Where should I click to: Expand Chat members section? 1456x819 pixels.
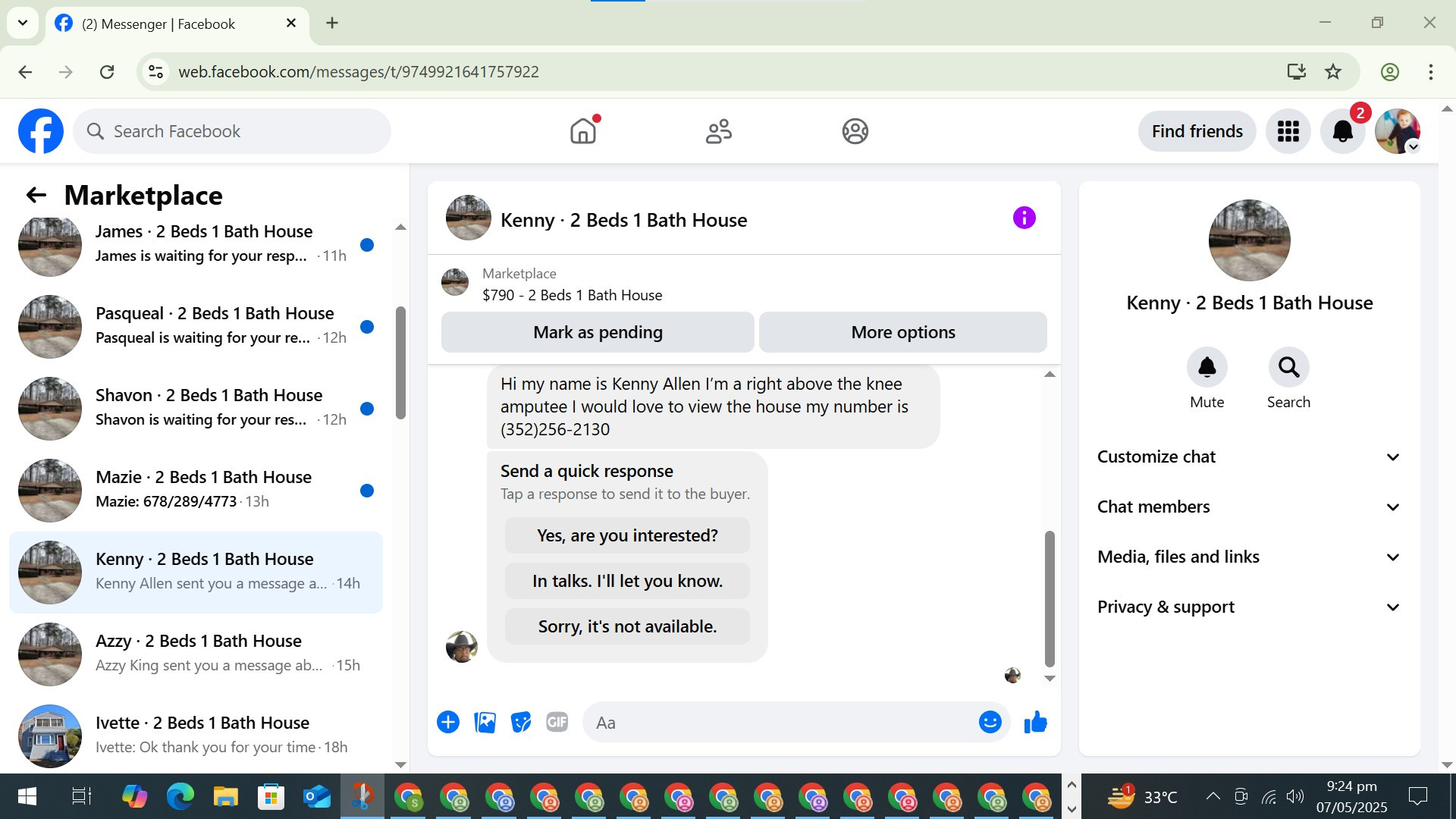tap(1248, 507)
